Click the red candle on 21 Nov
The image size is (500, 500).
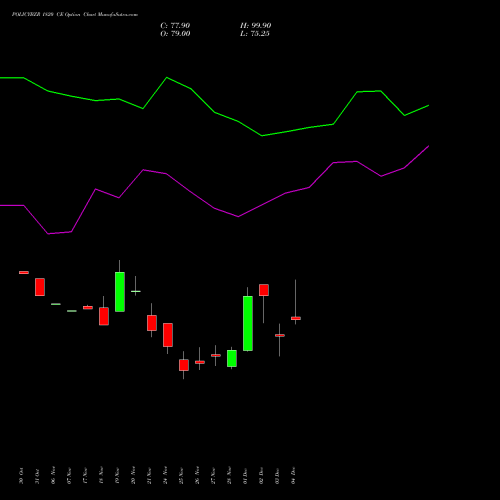click(152, 323)
